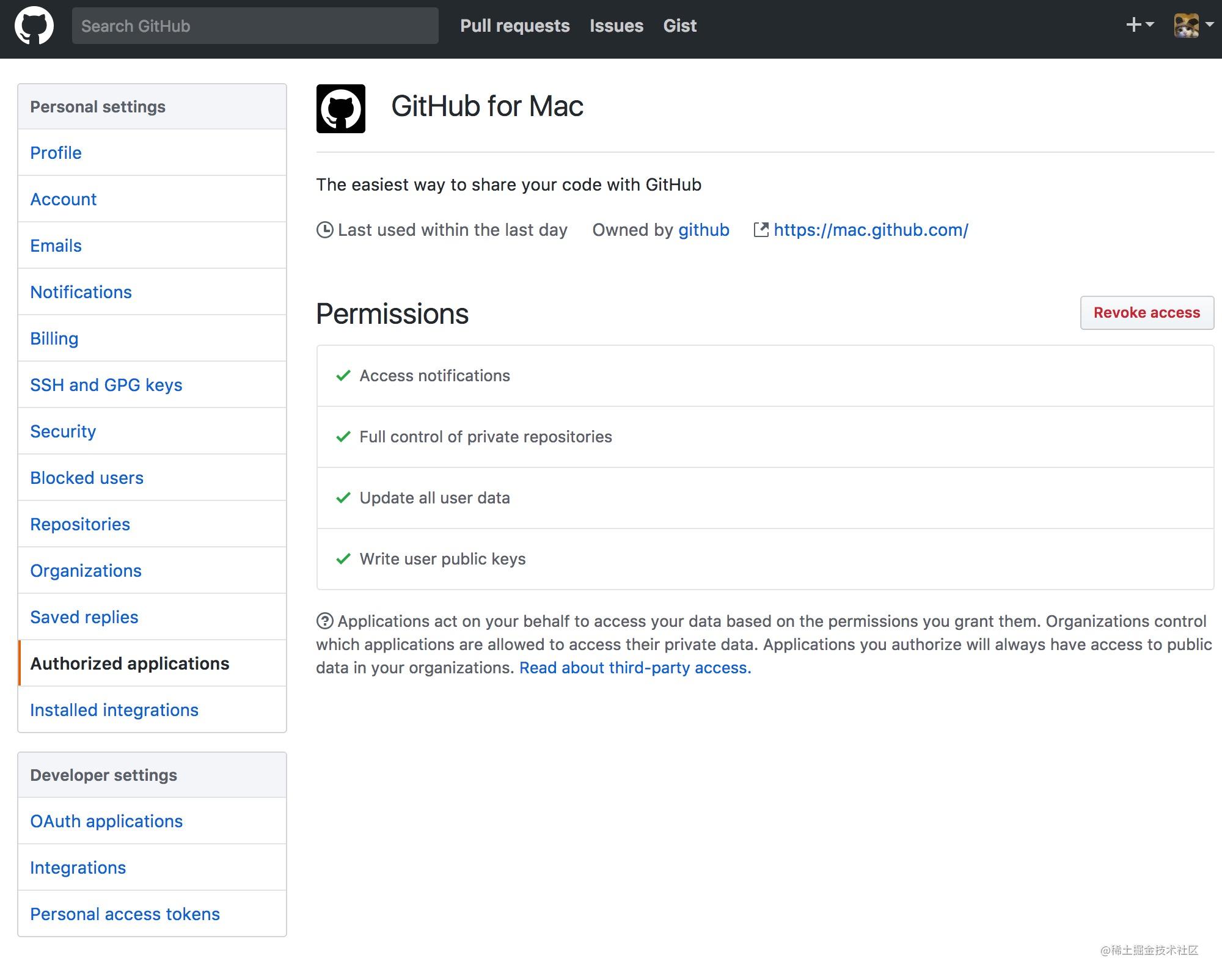The height and width of the screenshot is (980, 1222).
Task: Open Gist from the navigation bar
Action: click(x=679, y=26)
